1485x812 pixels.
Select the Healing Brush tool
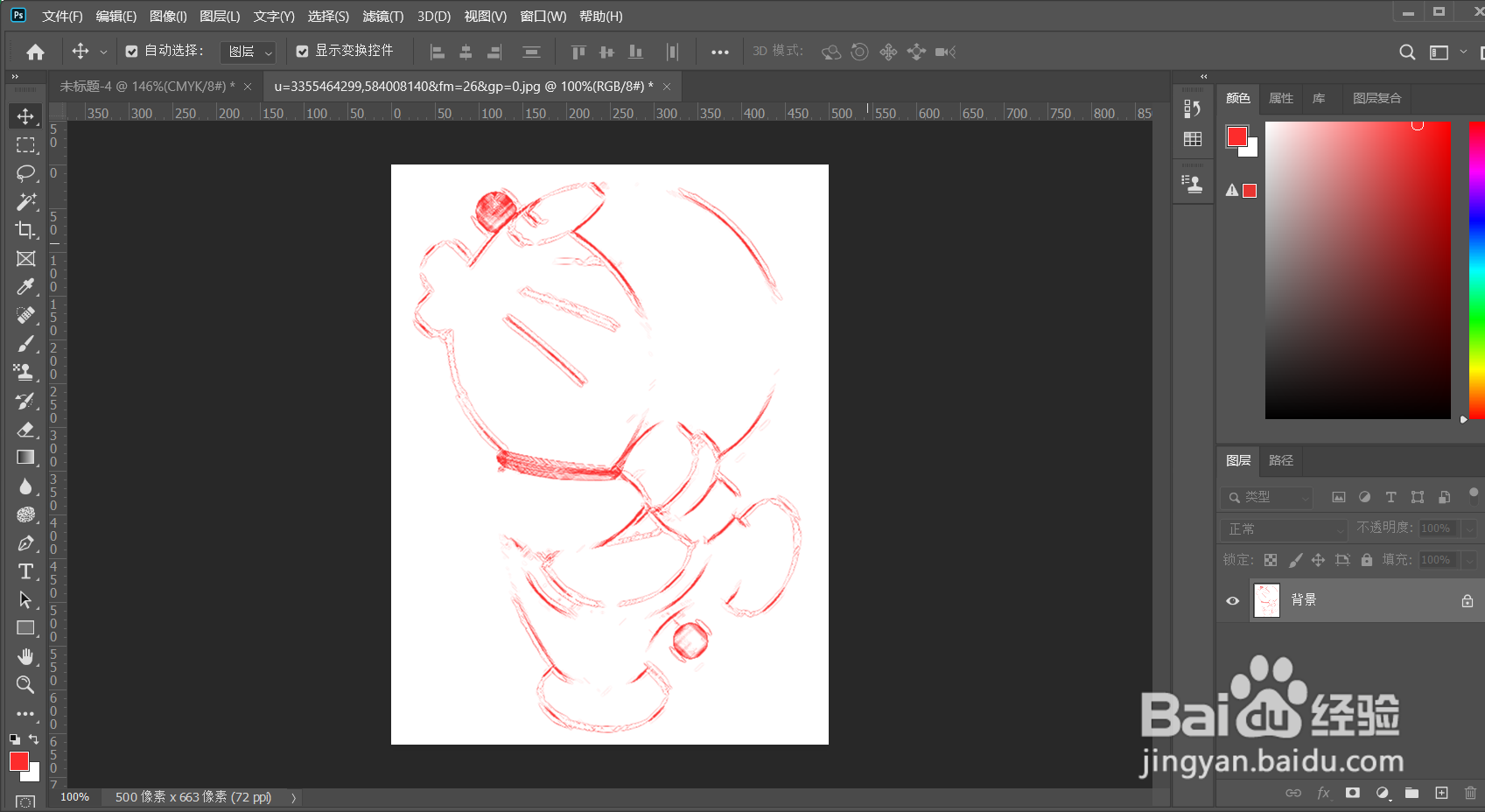tap(25, 315)
